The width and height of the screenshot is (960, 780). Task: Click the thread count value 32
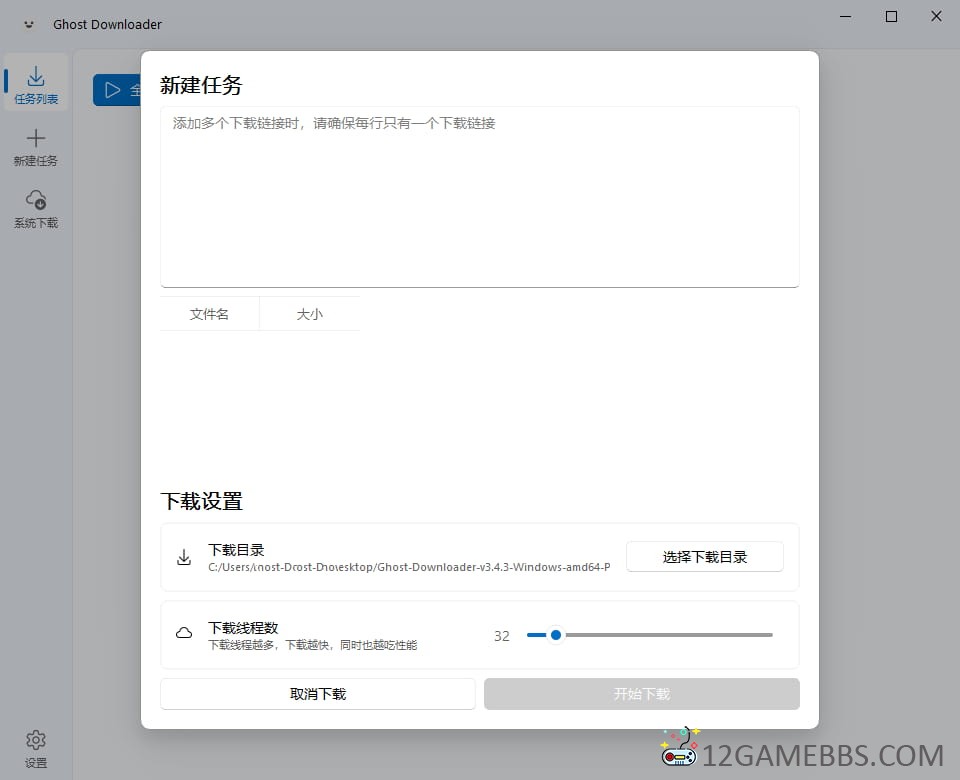click(x=502, y=636)
